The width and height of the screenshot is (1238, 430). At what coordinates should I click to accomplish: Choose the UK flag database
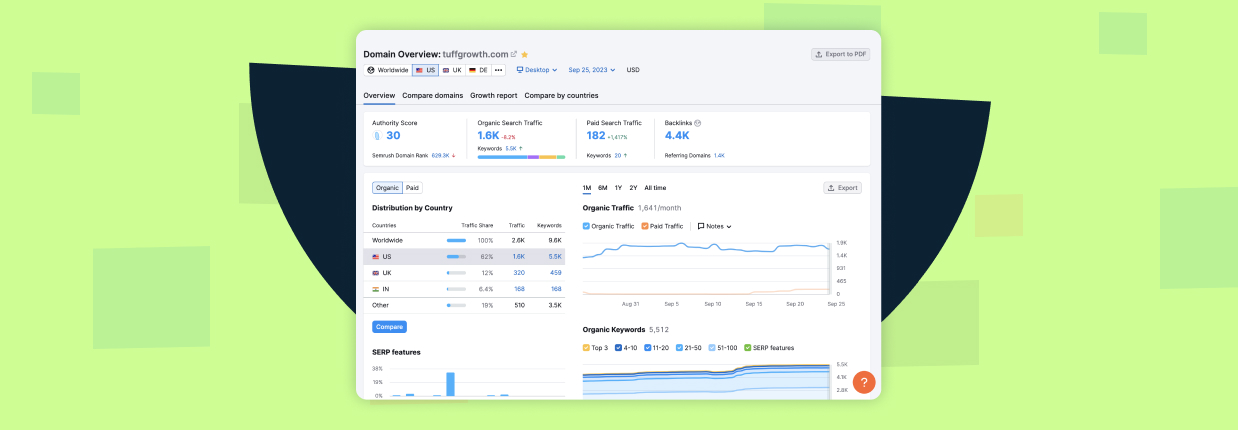tap(452, 70)
